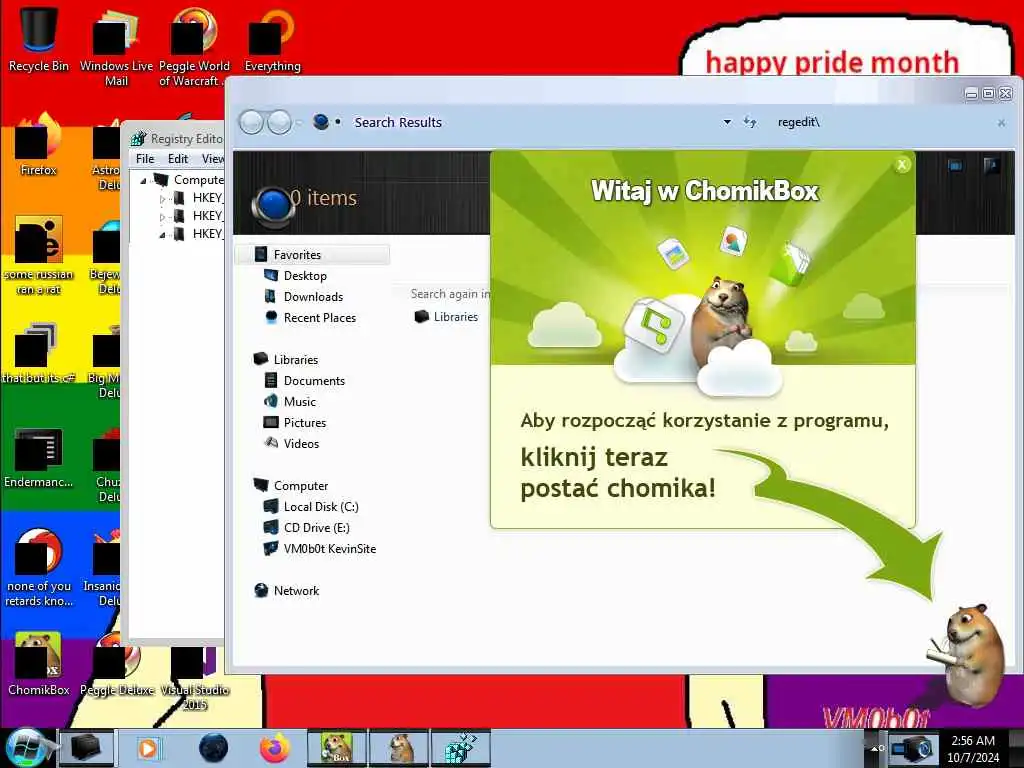
Task: Click the refresh icon in the address bar
Action: point(750,122)
